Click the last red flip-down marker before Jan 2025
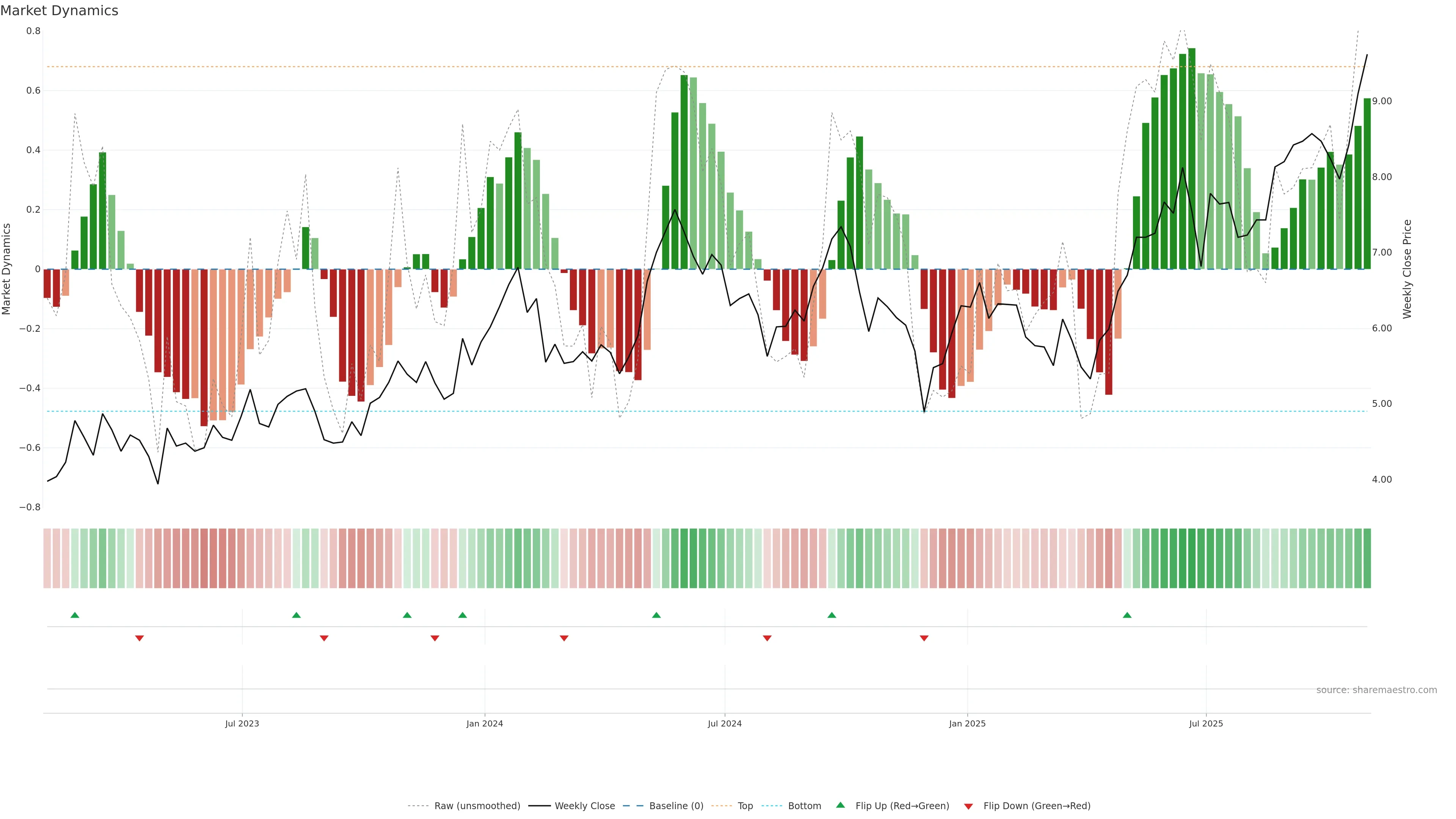This screenshot has width=1456, height=819. (x=924, y=638)
